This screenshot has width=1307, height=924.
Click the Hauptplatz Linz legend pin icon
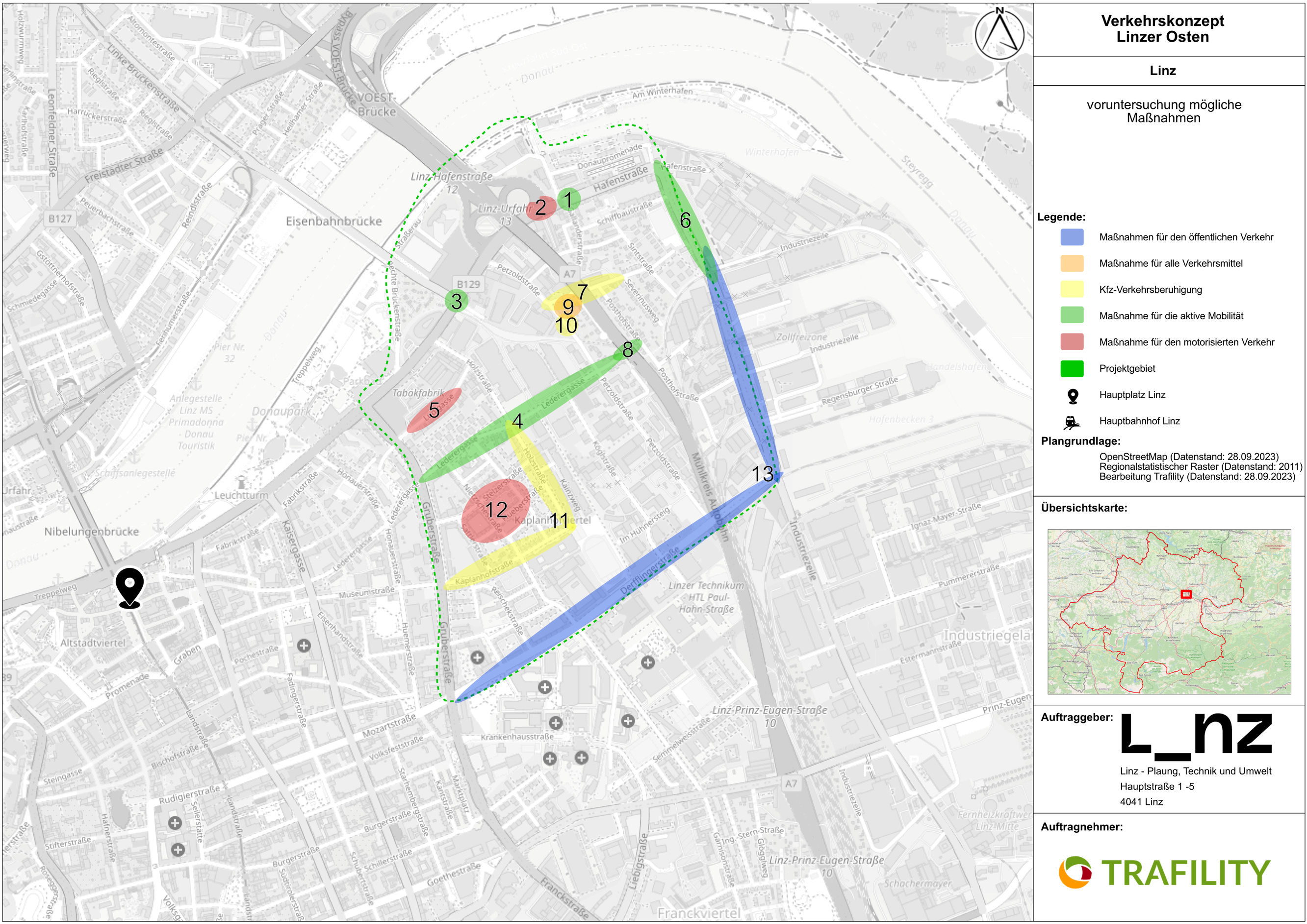1073,396
